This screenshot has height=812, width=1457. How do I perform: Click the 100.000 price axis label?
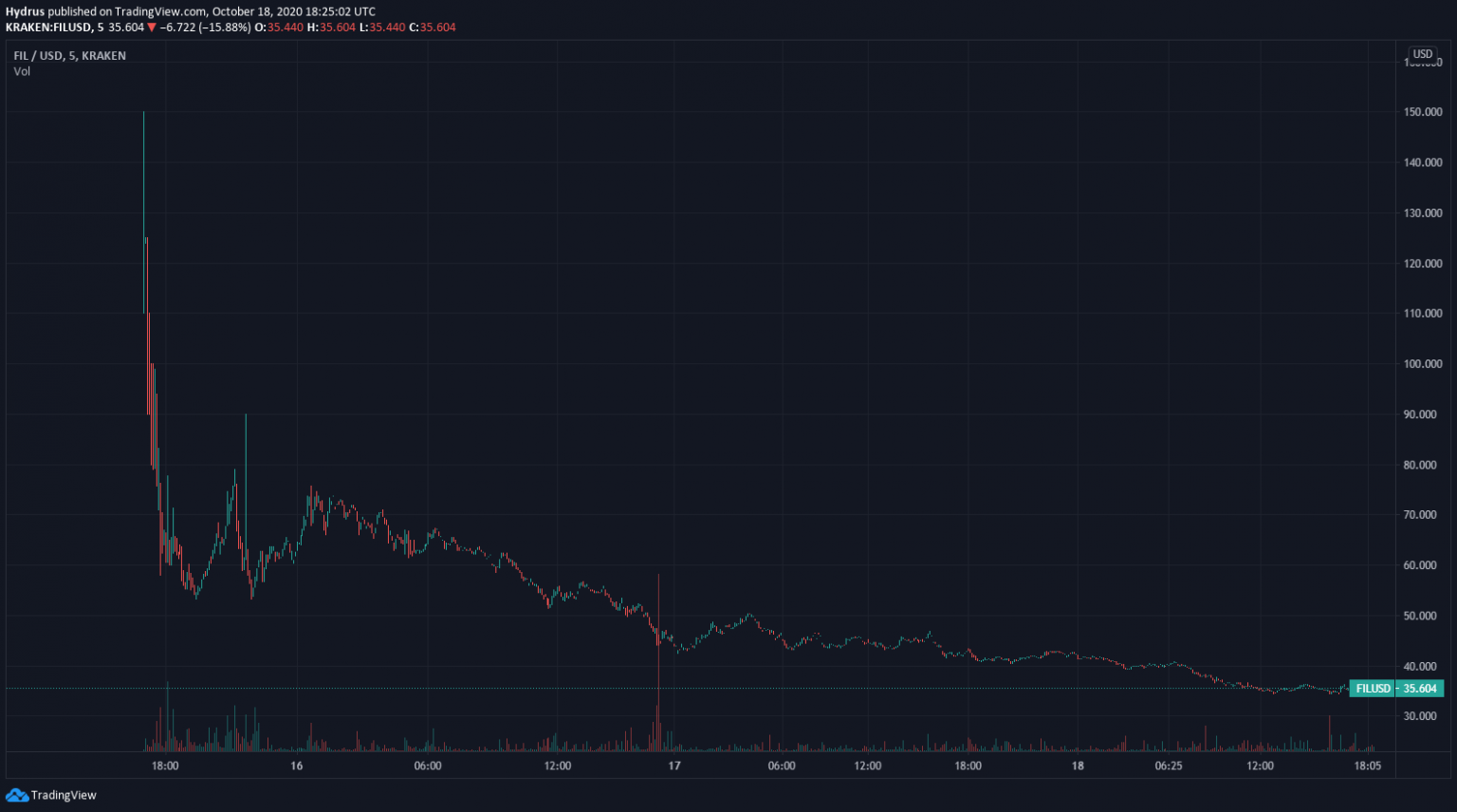coord(1423,363)
